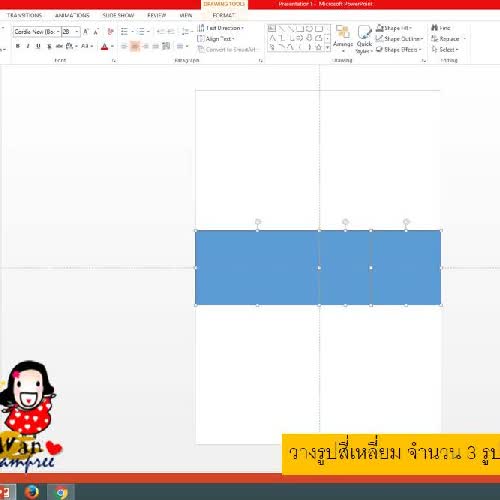
Task: Open the Slide Show ribbon tab
Action: click(x=118, y=15)
